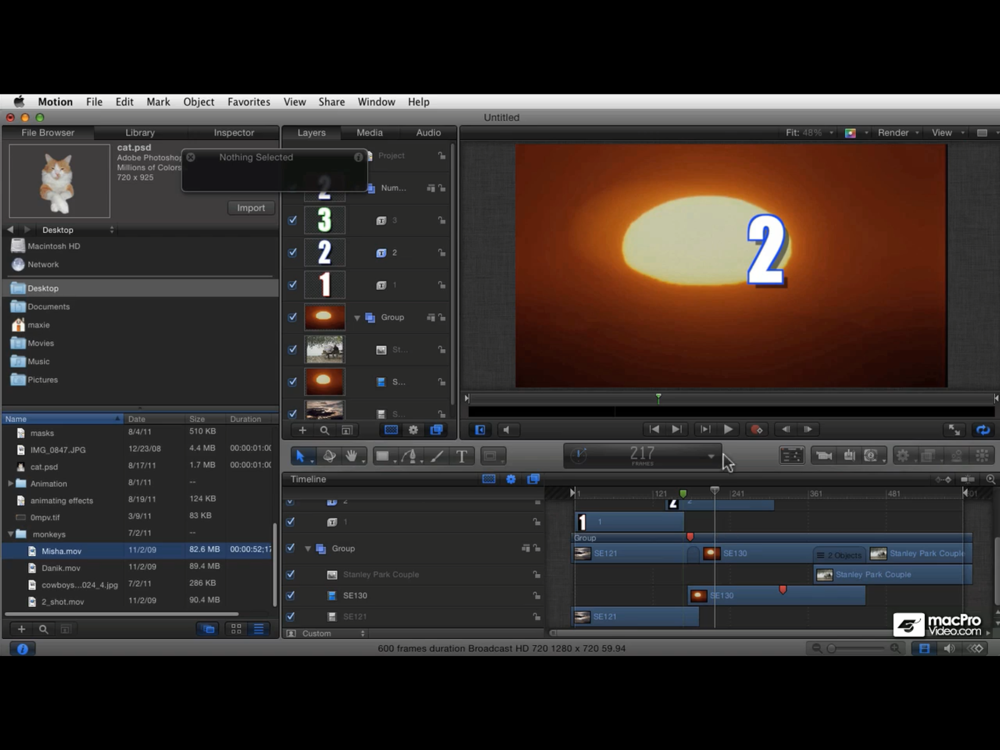Viewport: 1000px width, 750px height.
Task: Open the Render menu above canvas
Action: (x=894, y=132)
